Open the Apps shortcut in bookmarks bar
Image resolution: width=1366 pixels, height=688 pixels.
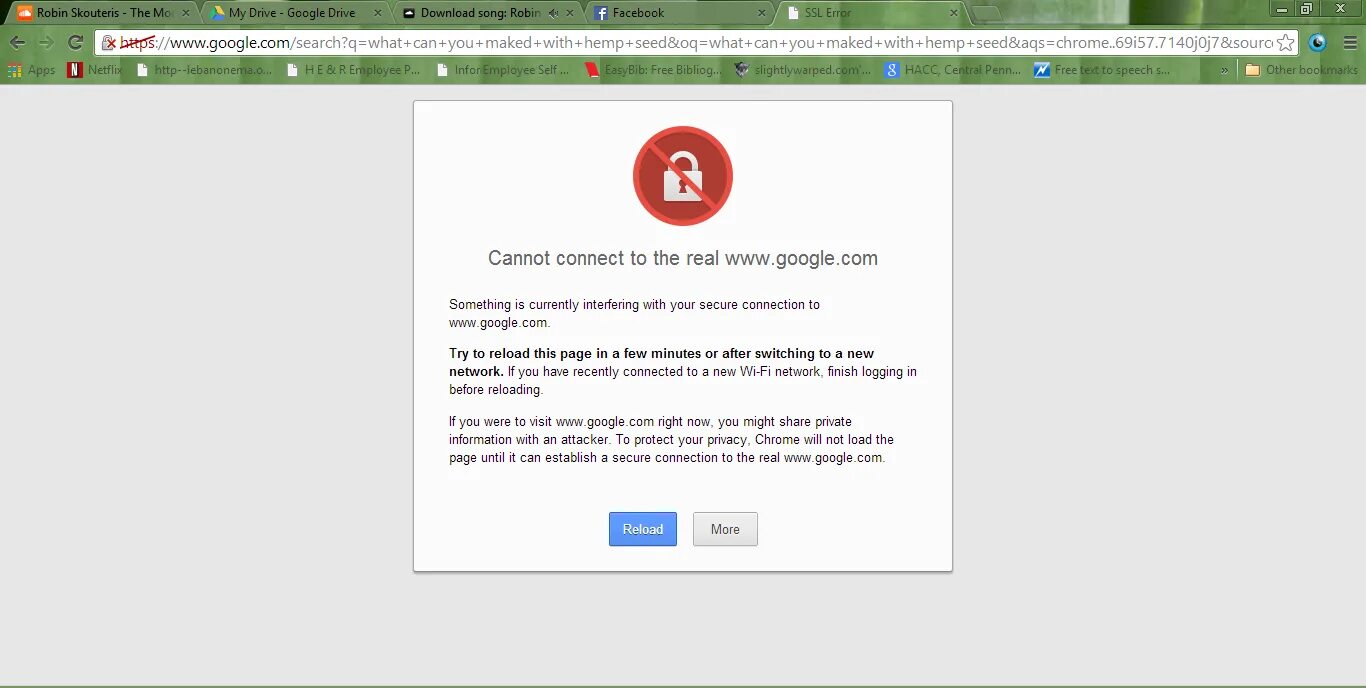tap(31, 70)
